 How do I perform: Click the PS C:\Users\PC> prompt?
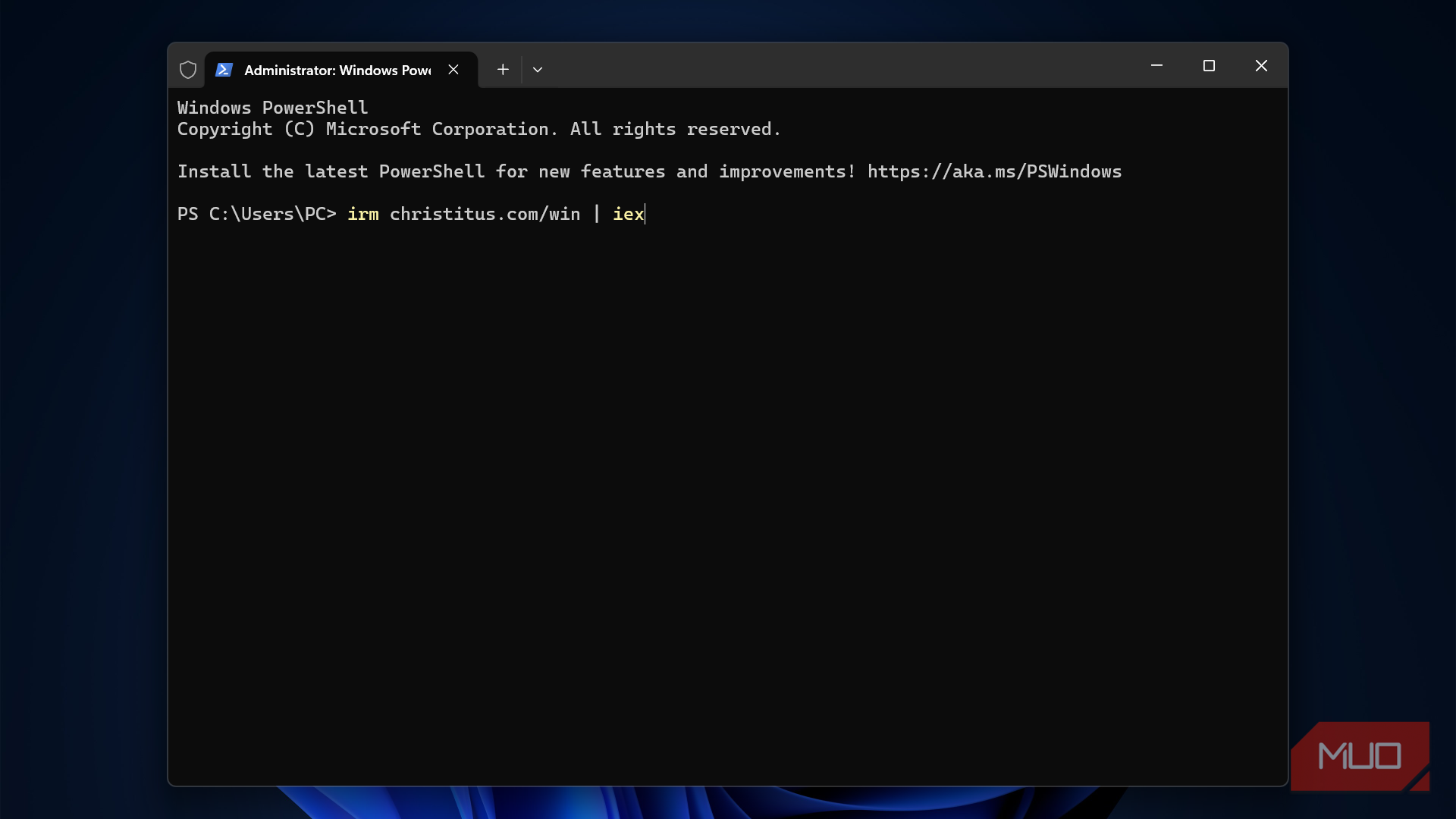pos(256,215)
